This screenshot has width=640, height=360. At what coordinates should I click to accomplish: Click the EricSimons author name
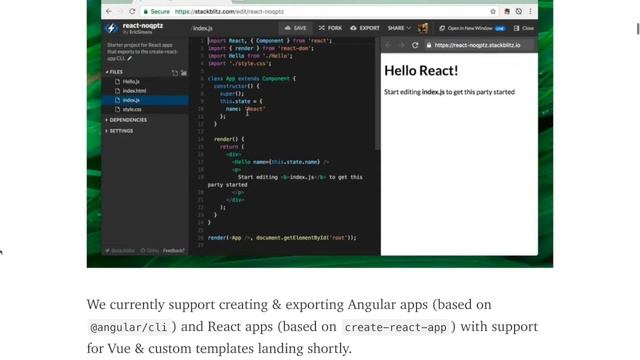click(141, 32)
